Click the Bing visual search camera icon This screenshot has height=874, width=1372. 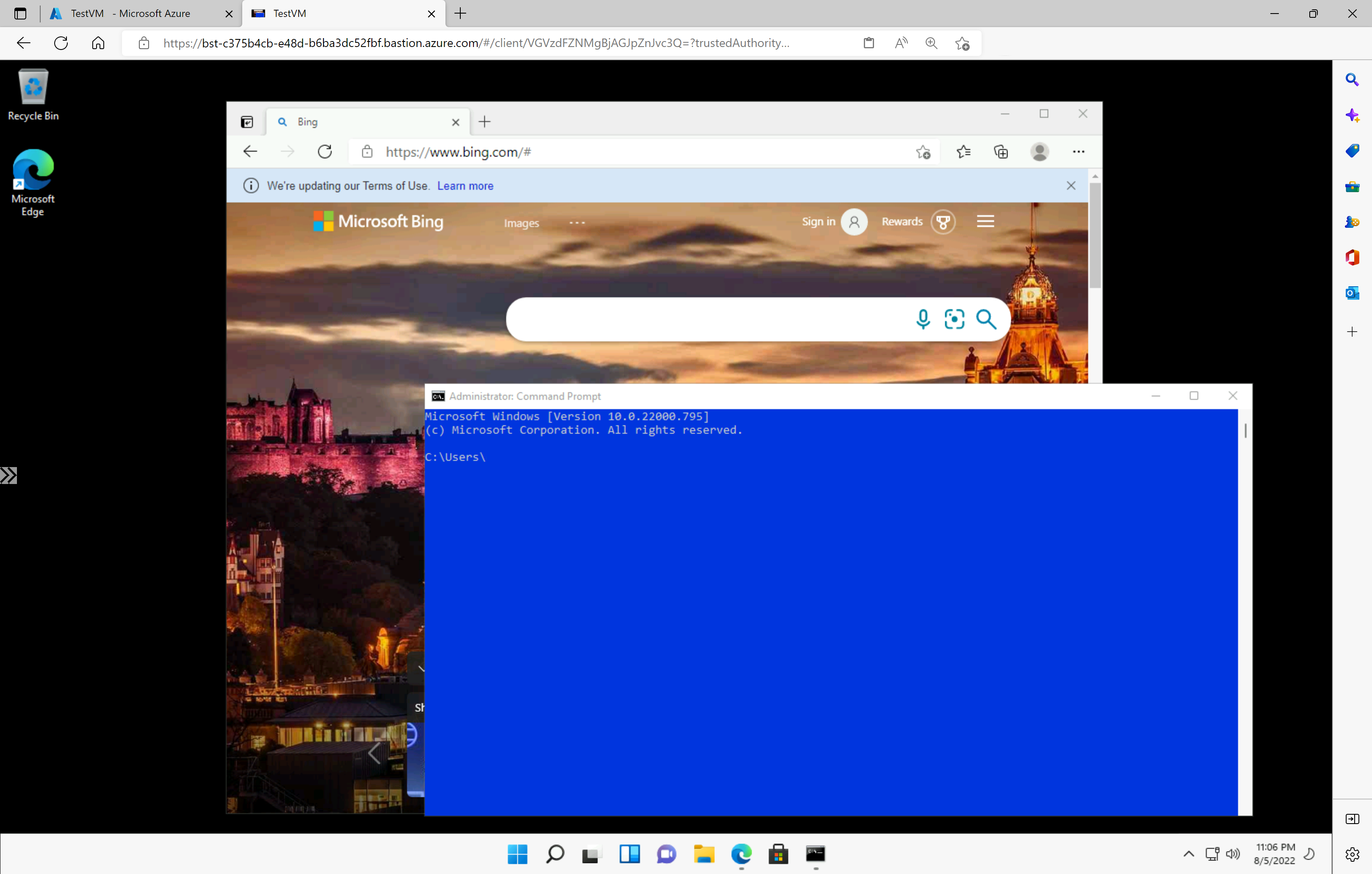954,318
